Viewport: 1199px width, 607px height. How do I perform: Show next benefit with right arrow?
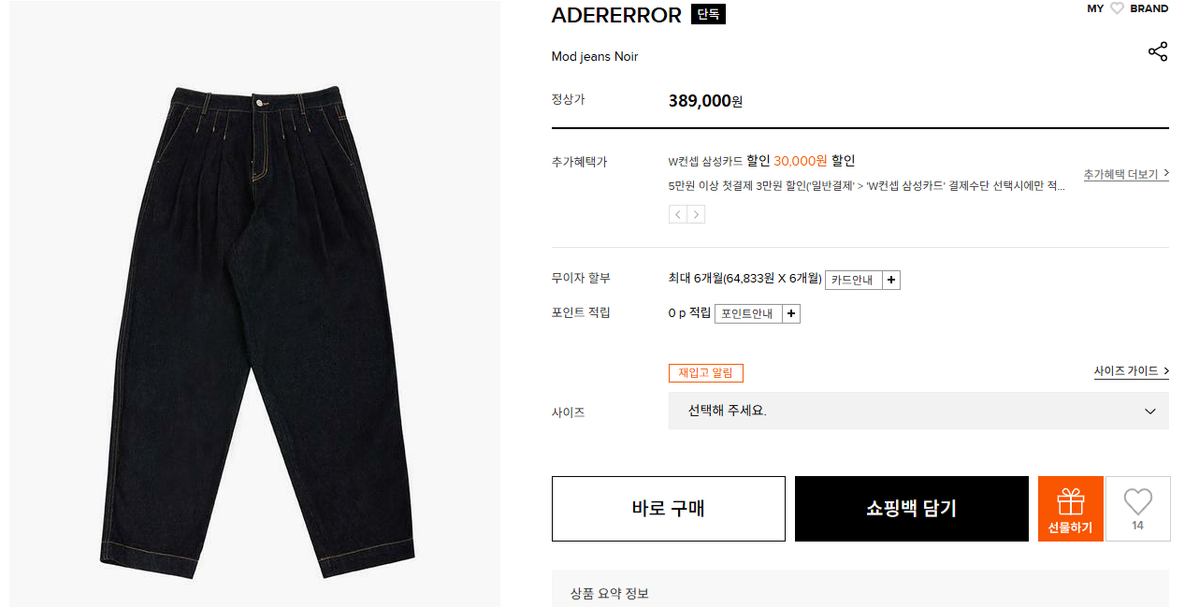pyautogui.click(x=696, y=215)
